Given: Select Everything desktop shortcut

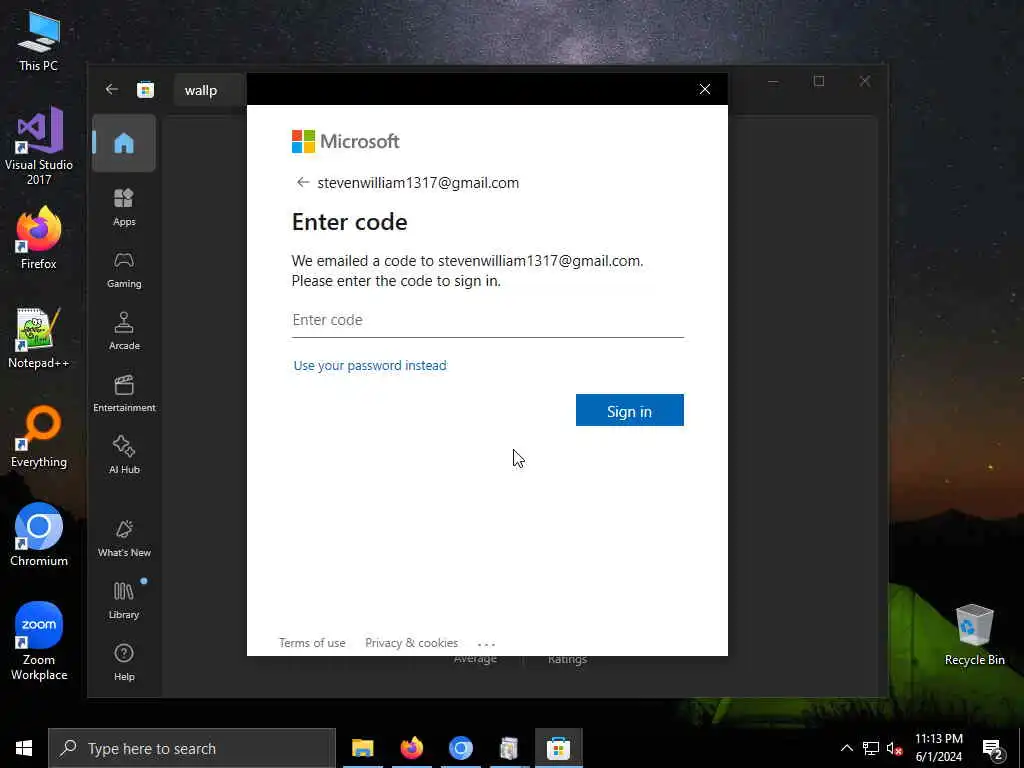Looking at the screenshot, I should [39, 437].
